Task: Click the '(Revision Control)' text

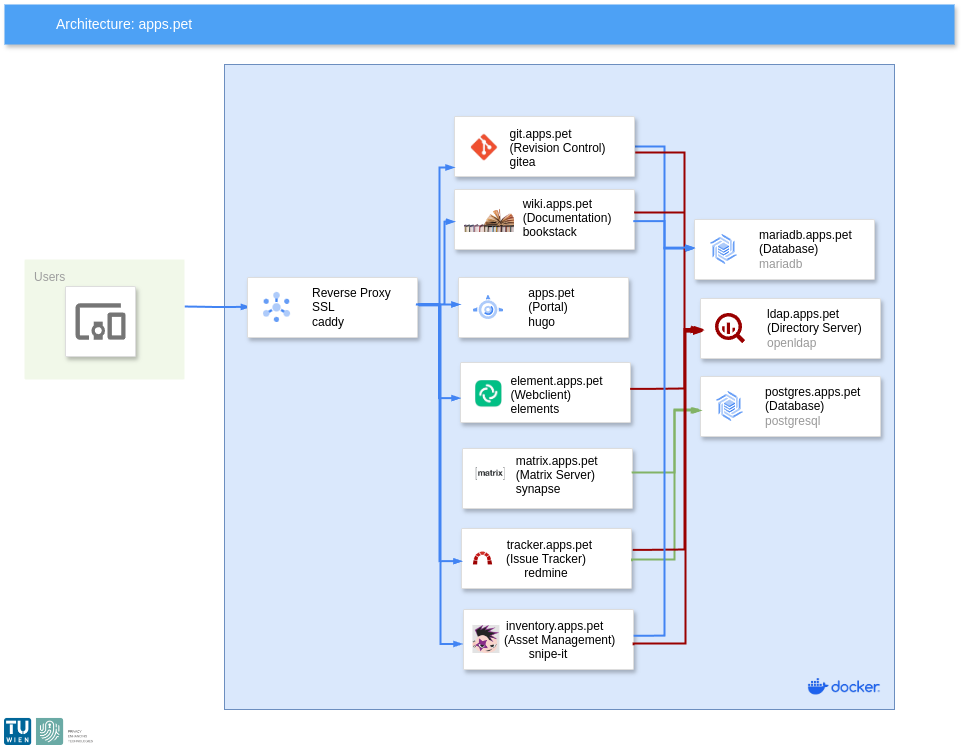Action: (x=557, y=148)
